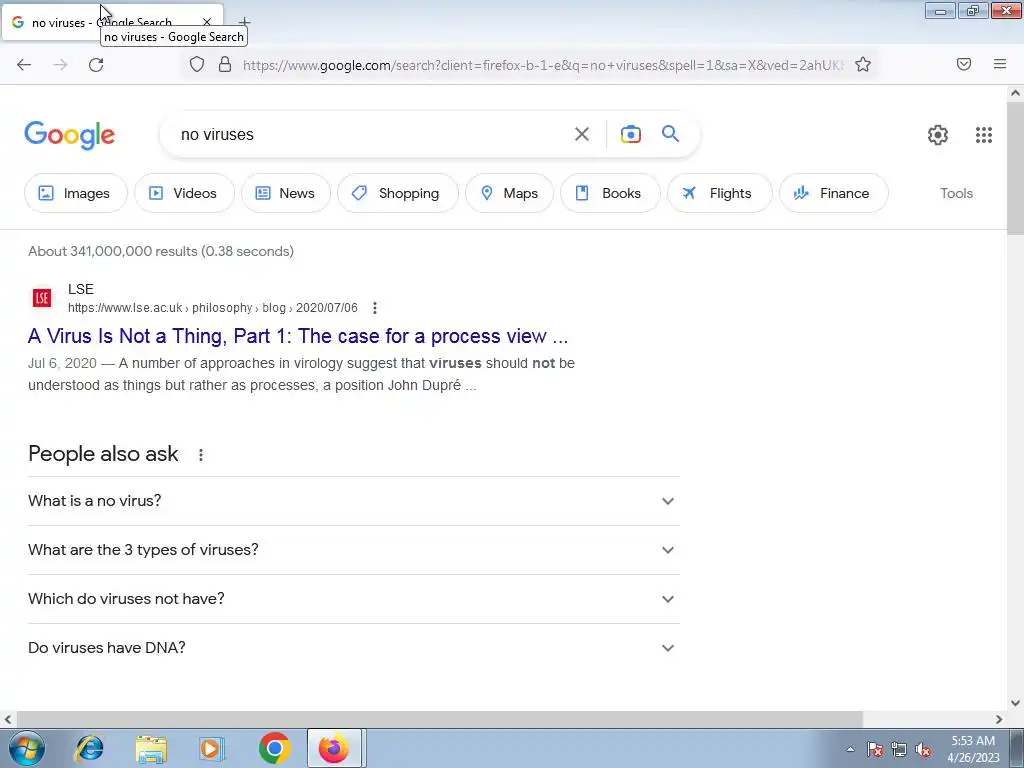The image size is (1024, 768).
Task: Select the Flights filter
Action: [720, 193]
